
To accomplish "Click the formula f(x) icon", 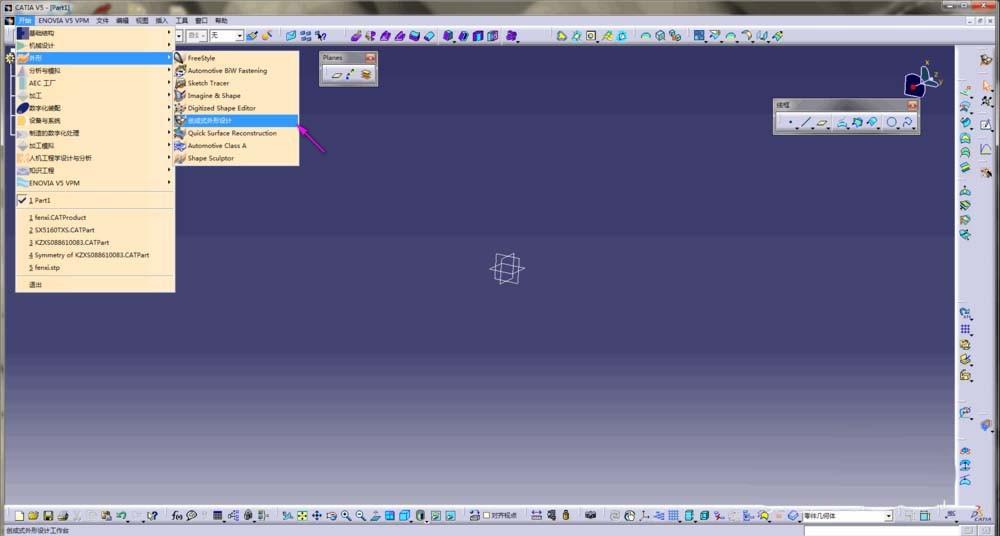I will (x=176, y=516).
